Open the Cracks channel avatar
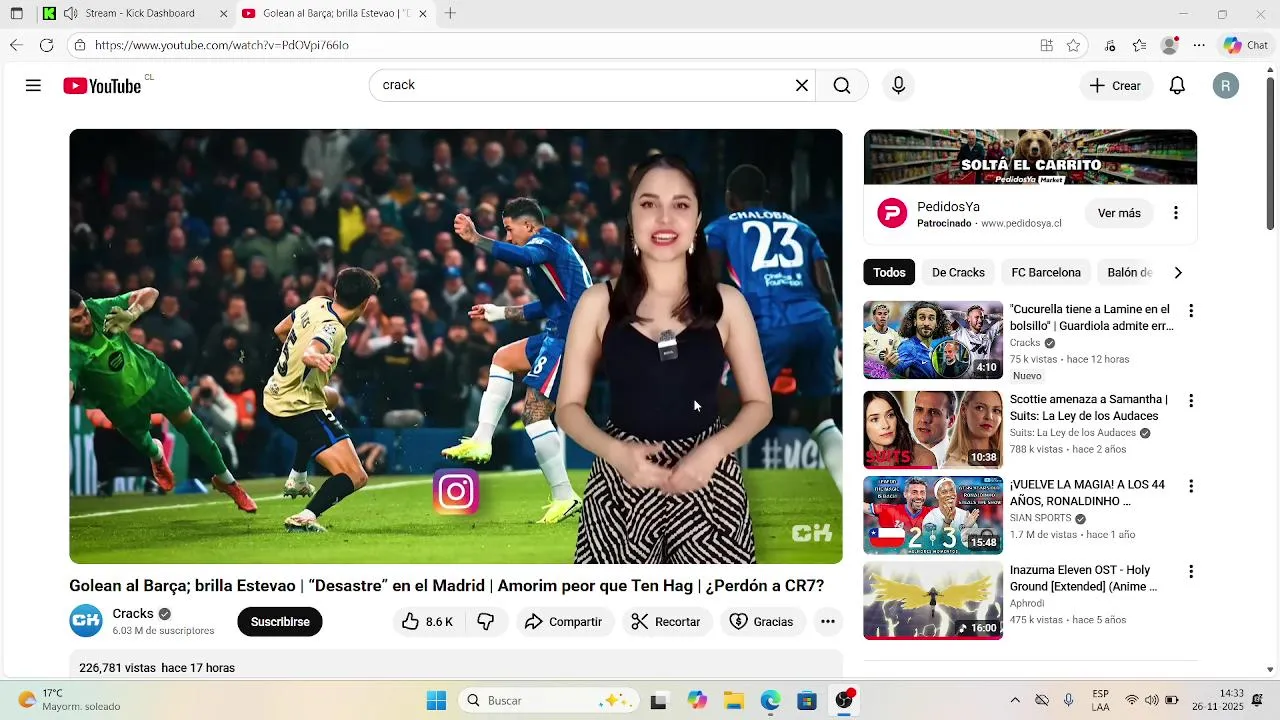This screenshot has width=1280, height=720. click(86, 621)
